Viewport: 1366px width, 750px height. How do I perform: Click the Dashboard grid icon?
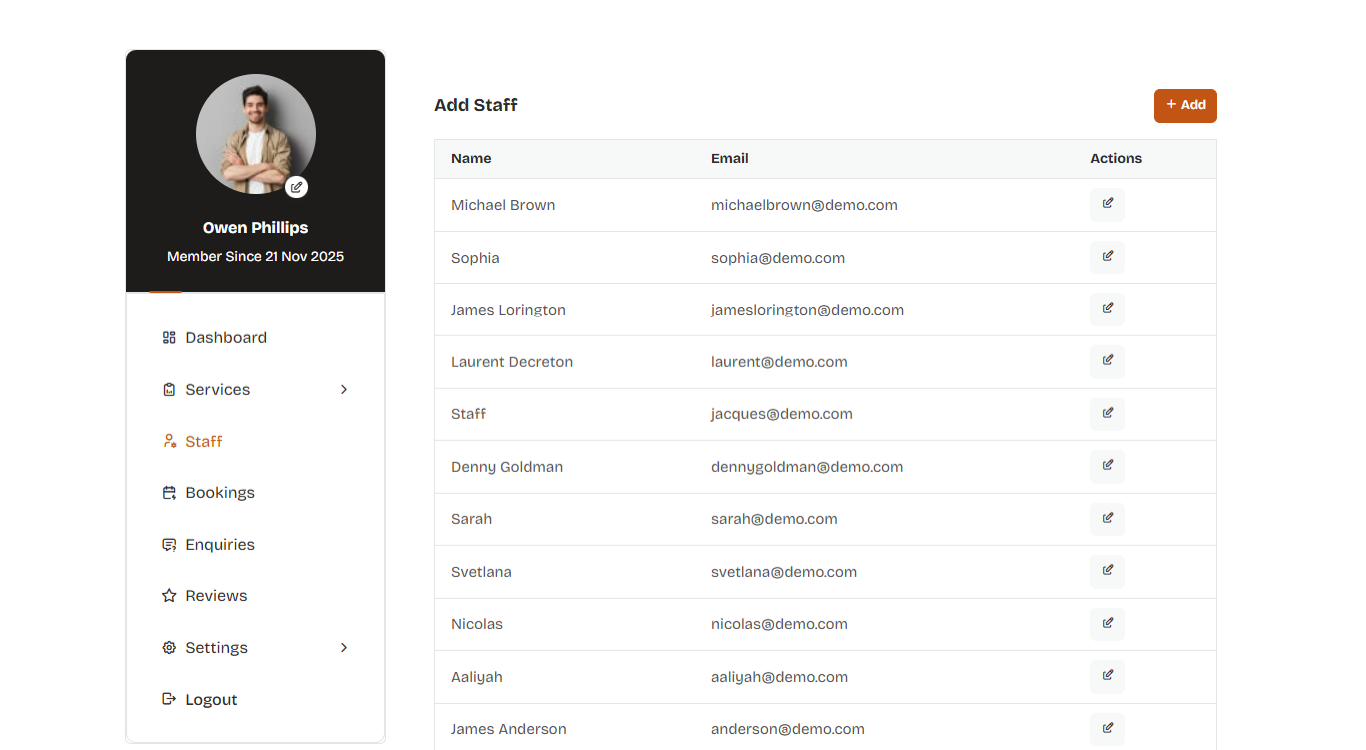[169, 338]
